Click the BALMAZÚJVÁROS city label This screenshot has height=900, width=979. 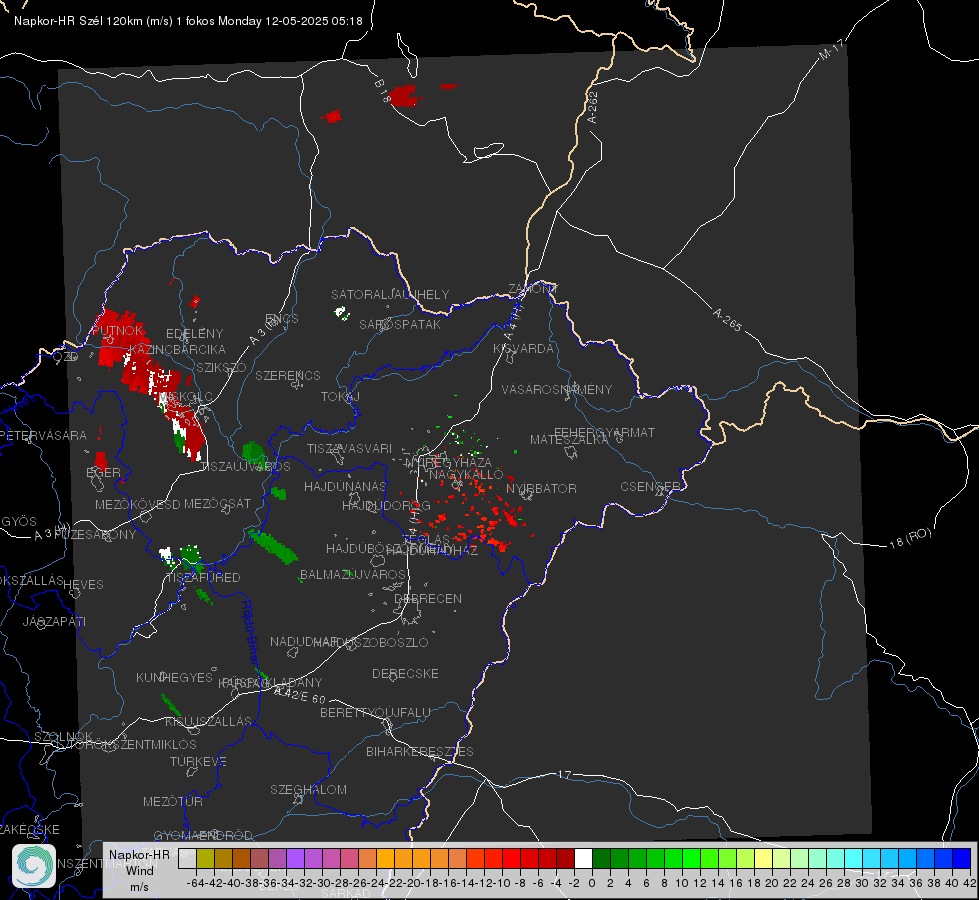click(x=353, y=574)
